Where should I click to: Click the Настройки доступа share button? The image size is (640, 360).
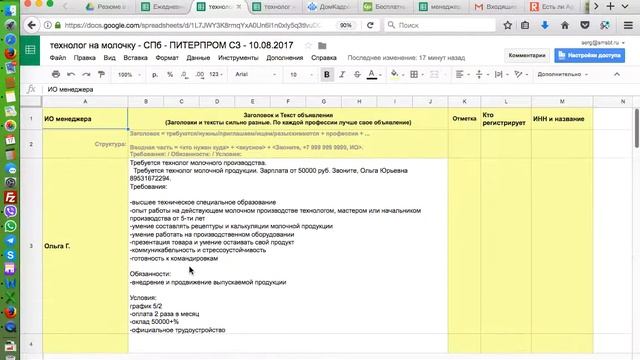coord(589,55)
